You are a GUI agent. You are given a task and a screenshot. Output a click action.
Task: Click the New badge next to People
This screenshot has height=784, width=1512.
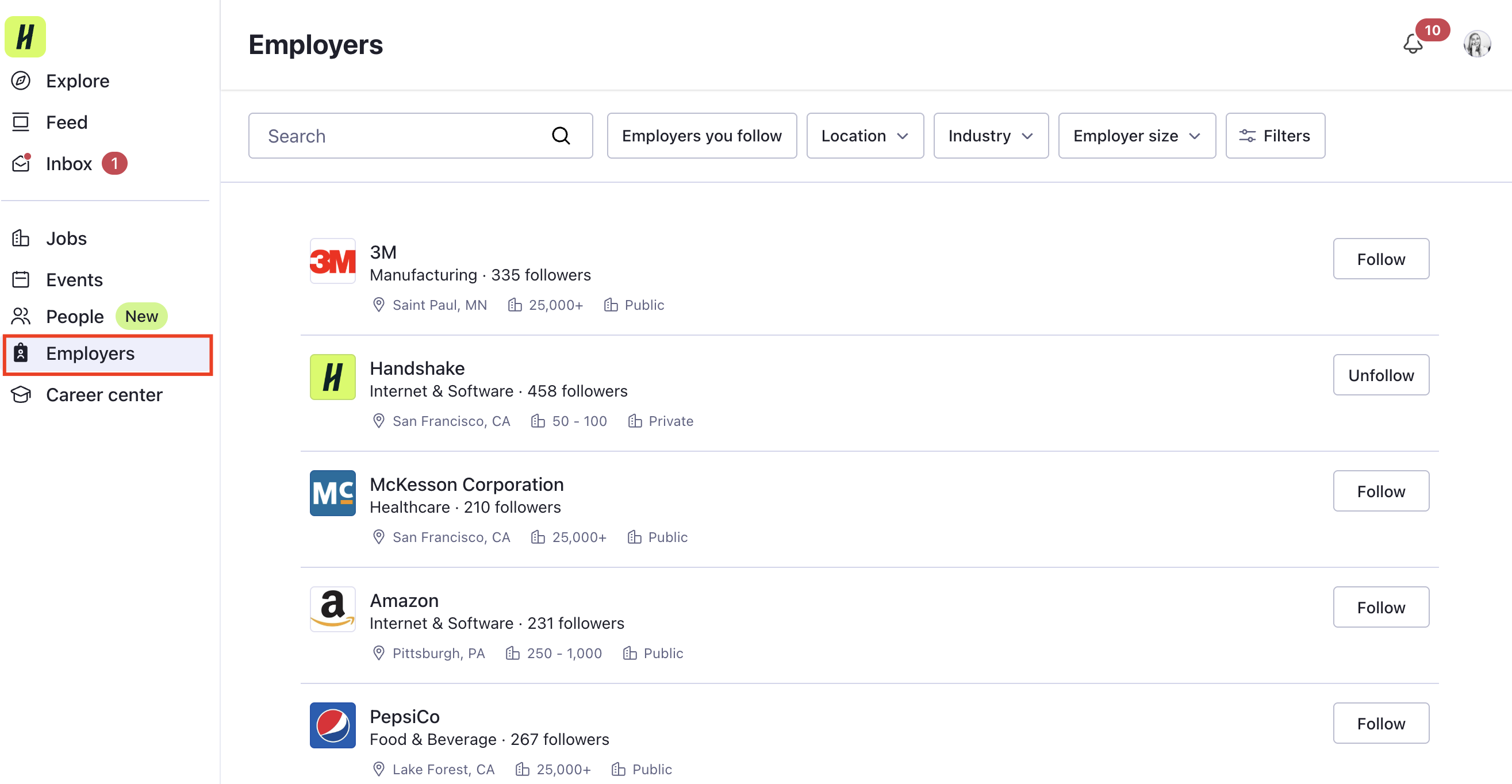tap(141, 316)
